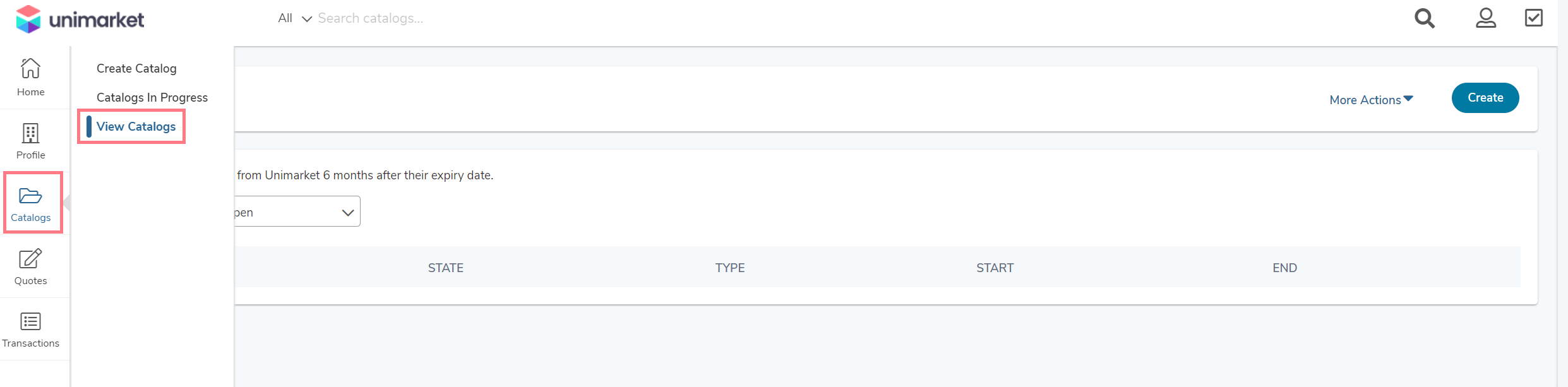Select View Catalogs menu item
The image size is (1568, 387).
(x=136, y=126)
